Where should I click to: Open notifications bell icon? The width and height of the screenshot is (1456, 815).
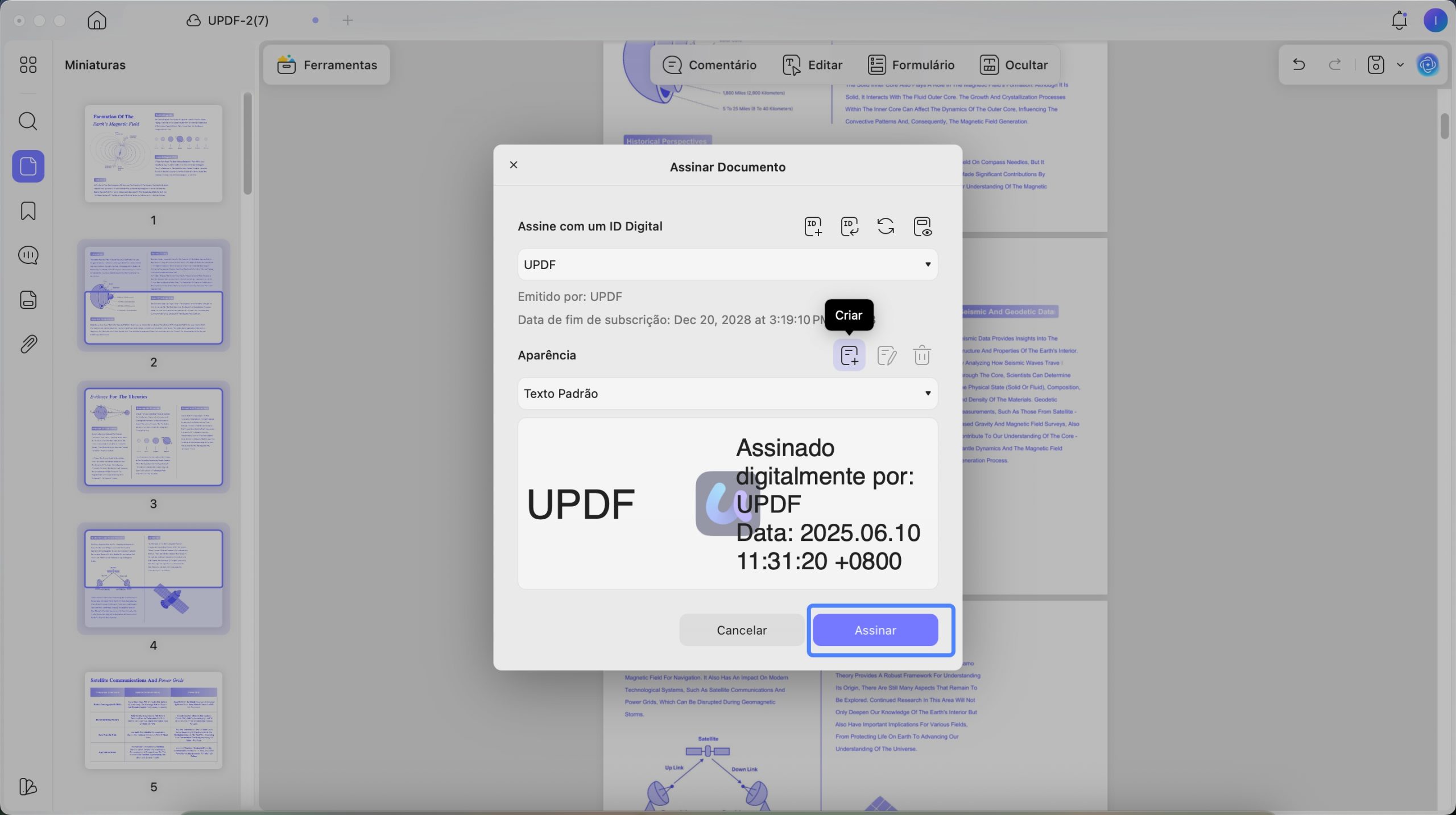point(1399,20)
